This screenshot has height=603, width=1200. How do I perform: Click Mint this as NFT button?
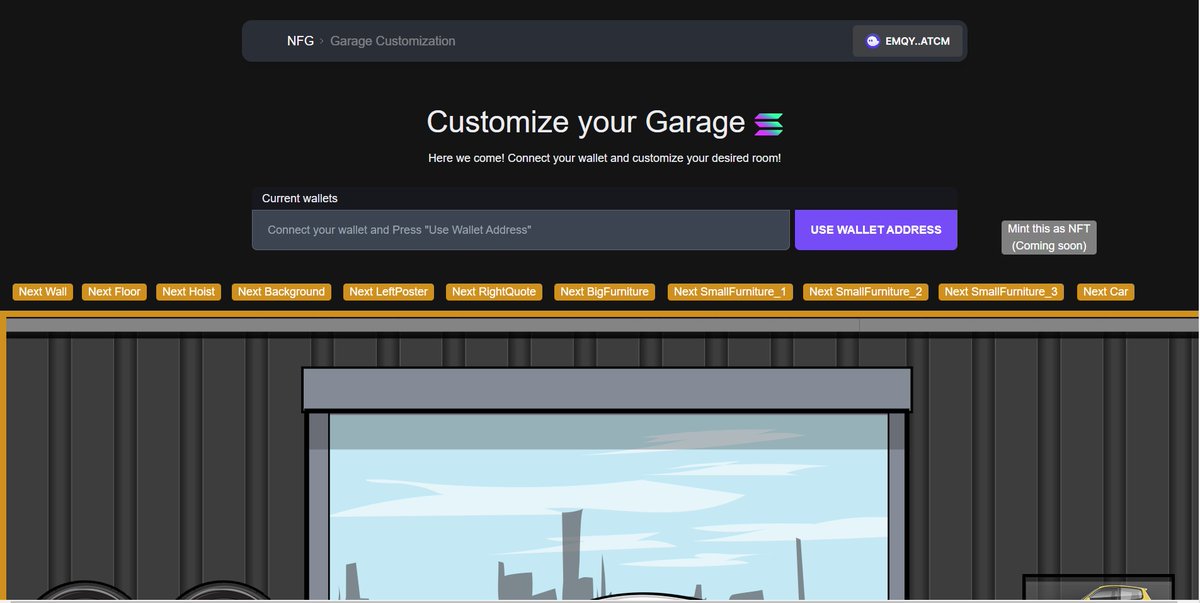(1049, 237)
